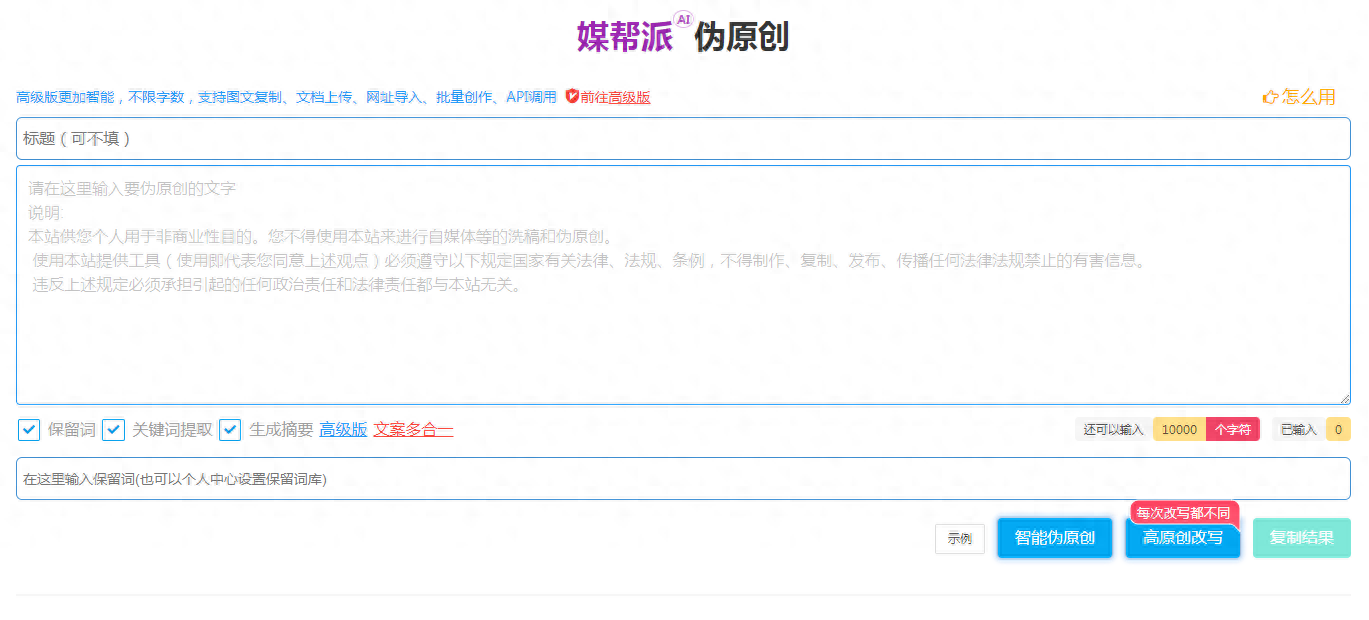Viewport: 1369px width, 620px height.
Task: Click the 个字符 red badge
Action: click(1233, 430)
